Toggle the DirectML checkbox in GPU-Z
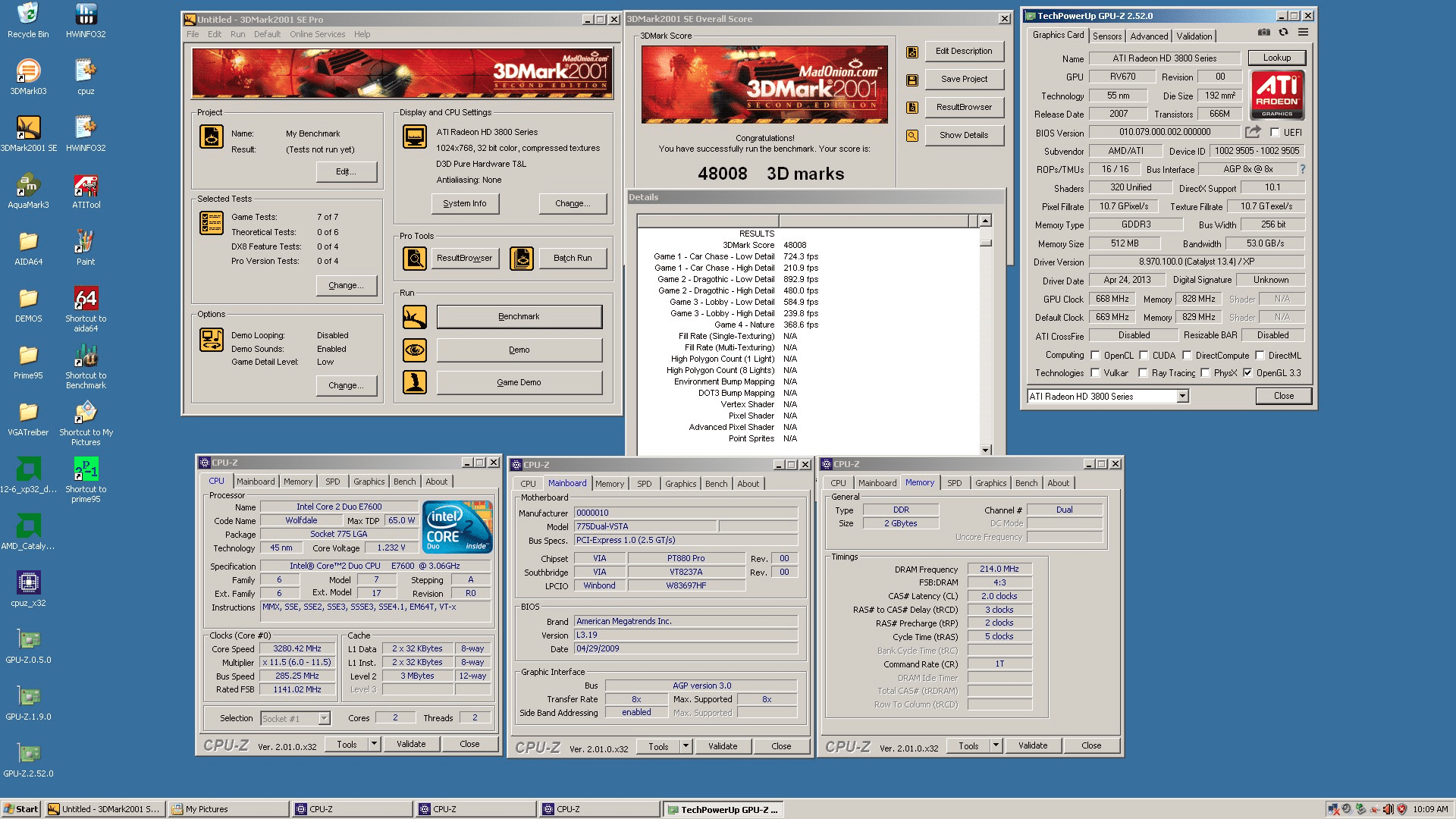The image size is (1456, 819). tap(1260, 355)
